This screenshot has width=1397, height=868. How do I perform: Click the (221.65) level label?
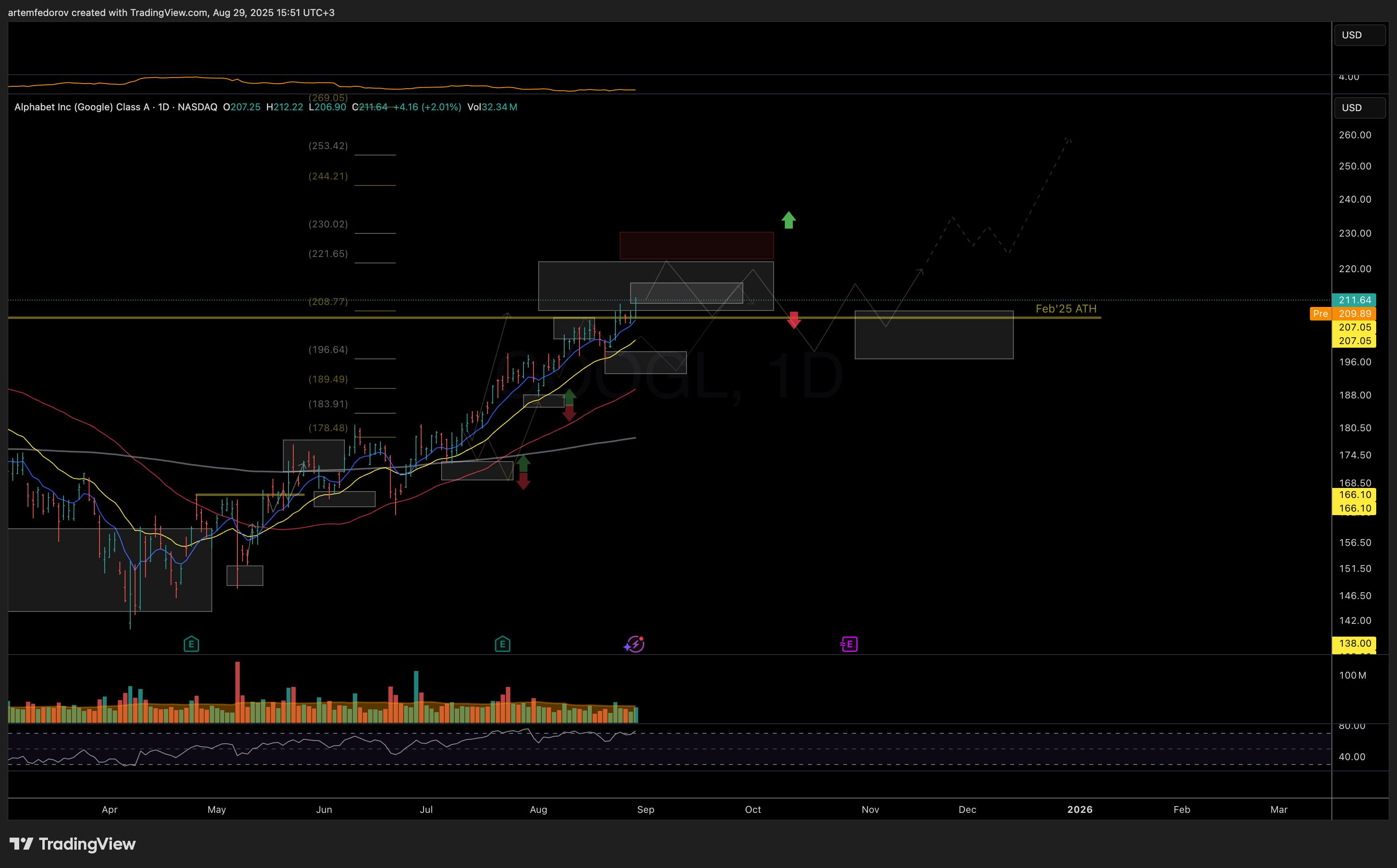(328, 254)
